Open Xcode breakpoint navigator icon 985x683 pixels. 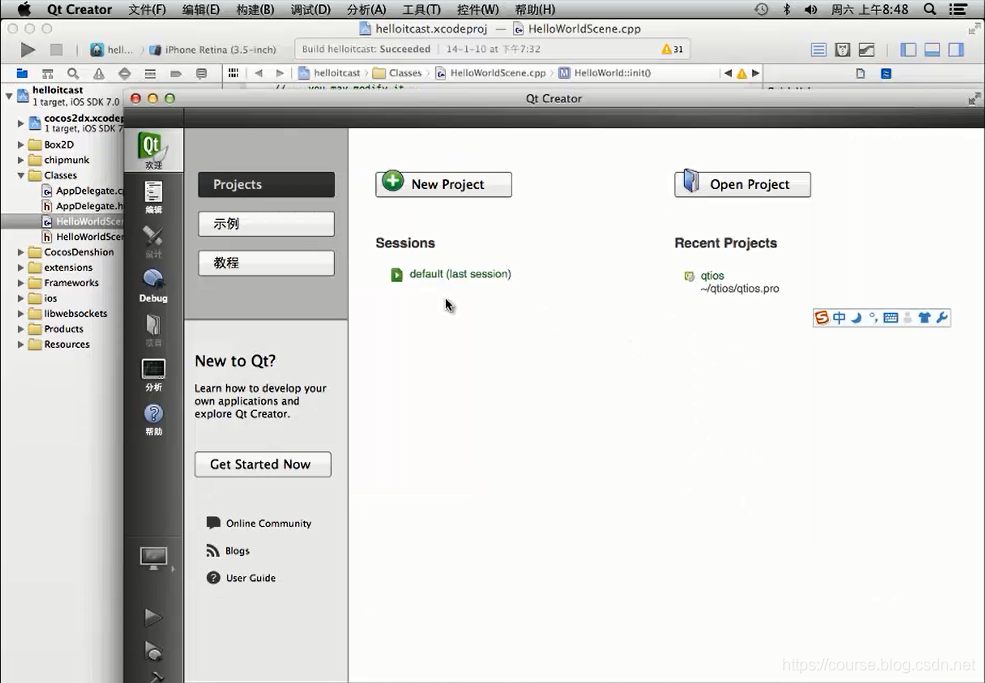pyautogui.click(x=176, y=74)
